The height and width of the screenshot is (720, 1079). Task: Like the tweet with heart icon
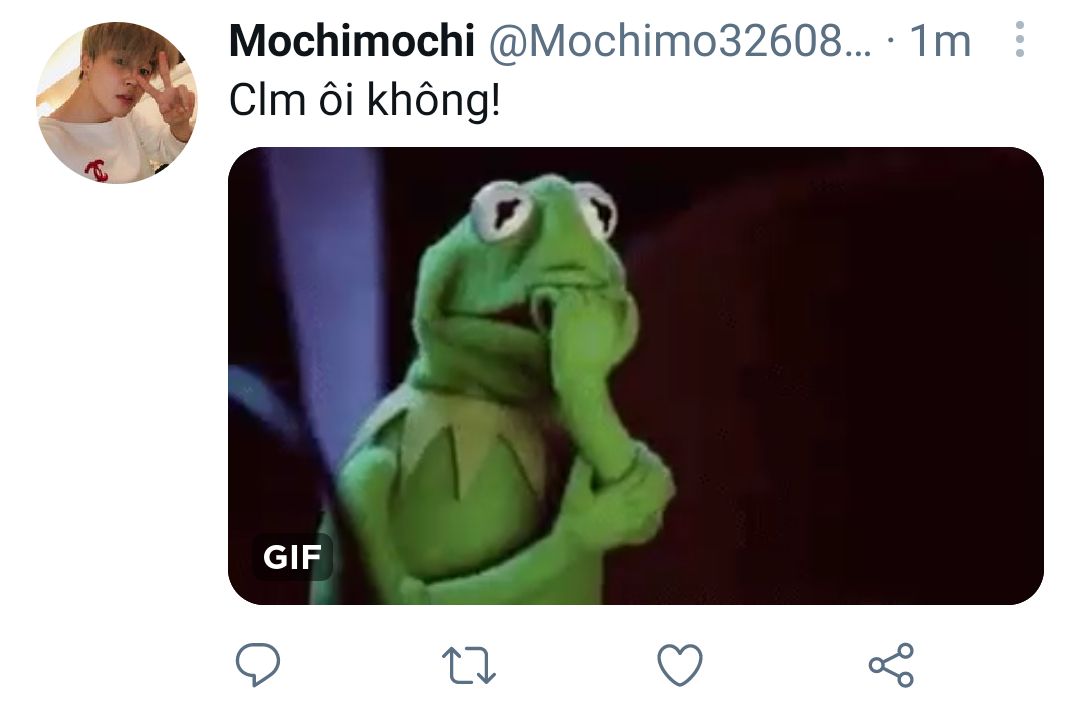click(680, 664)
